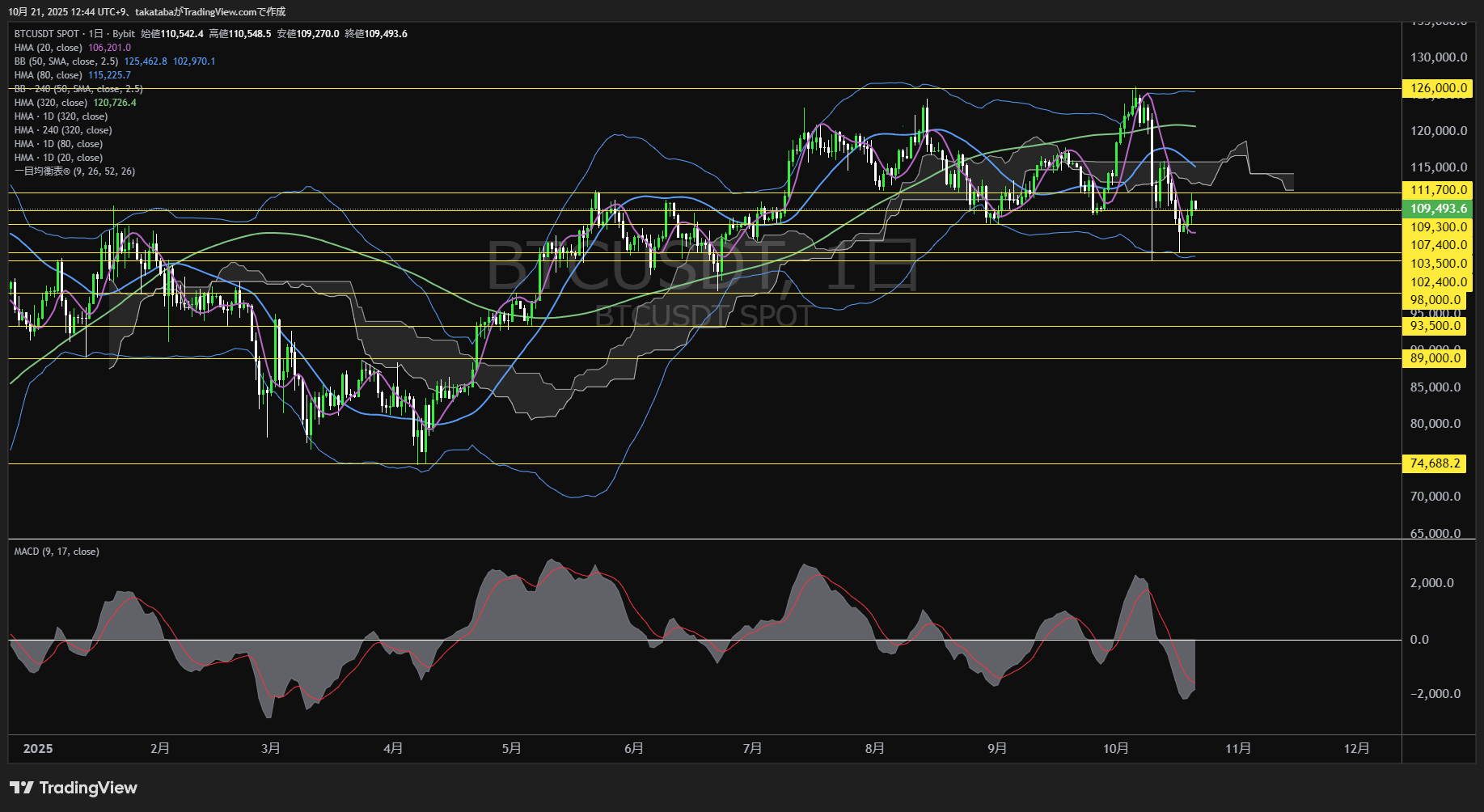Click the 12月 label on time axis
The image size is (1484, 812).
[1356, 749]
